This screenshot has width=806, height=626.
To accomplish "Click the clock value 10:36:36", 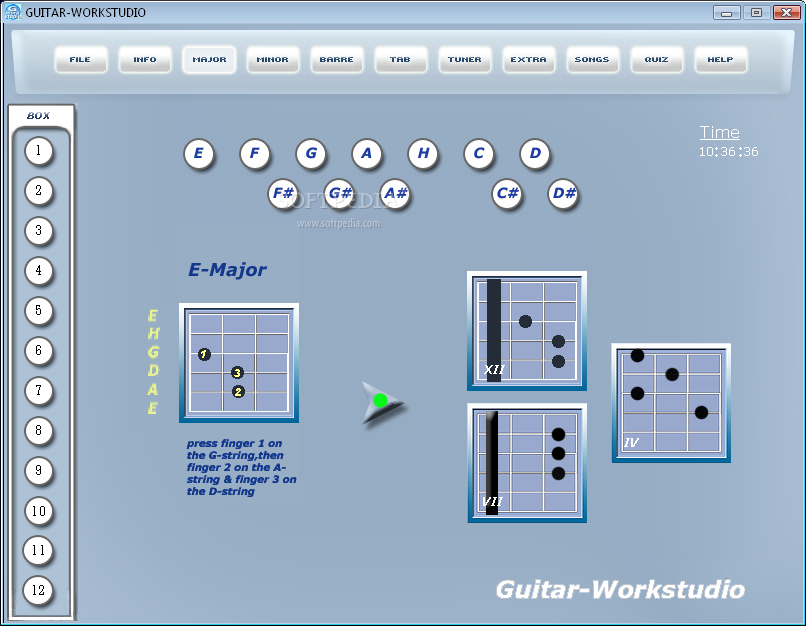I will click(728, 152).
